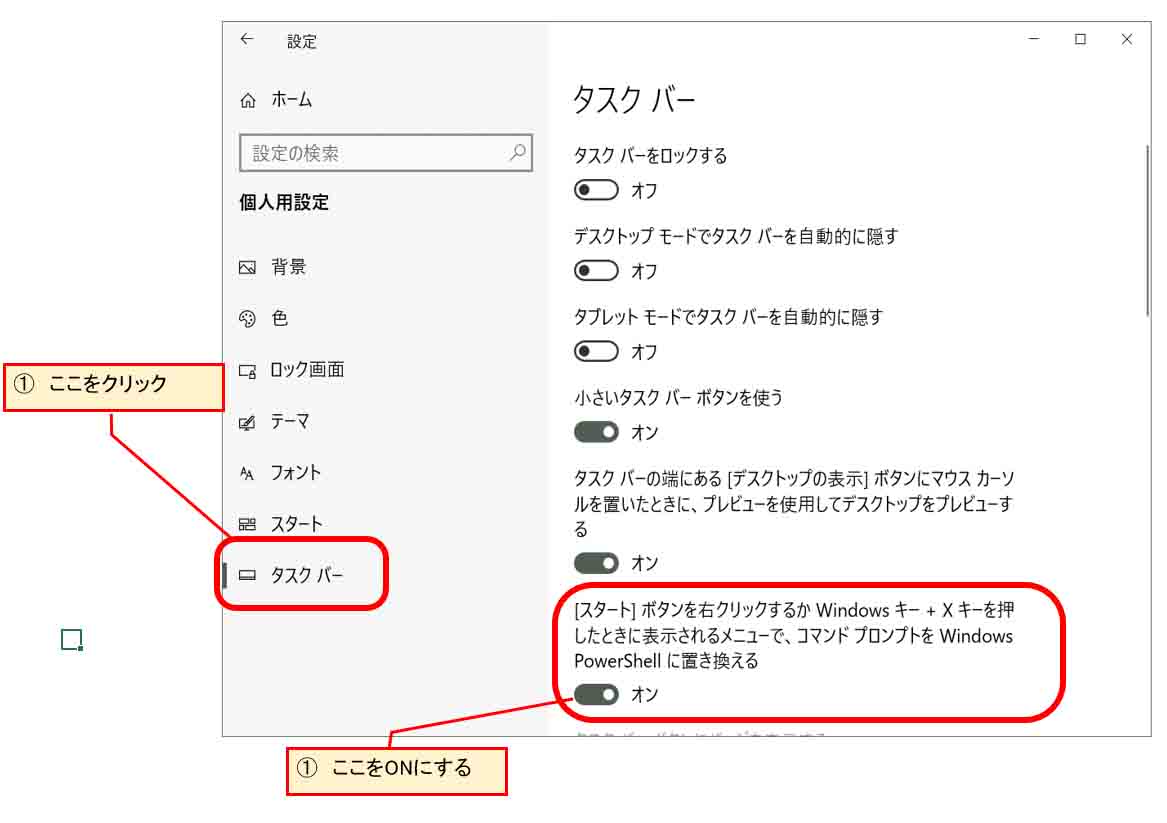Click the テーマ icon in sidebar
Viewport: 1167px width, 823px height.
point(248,423)
